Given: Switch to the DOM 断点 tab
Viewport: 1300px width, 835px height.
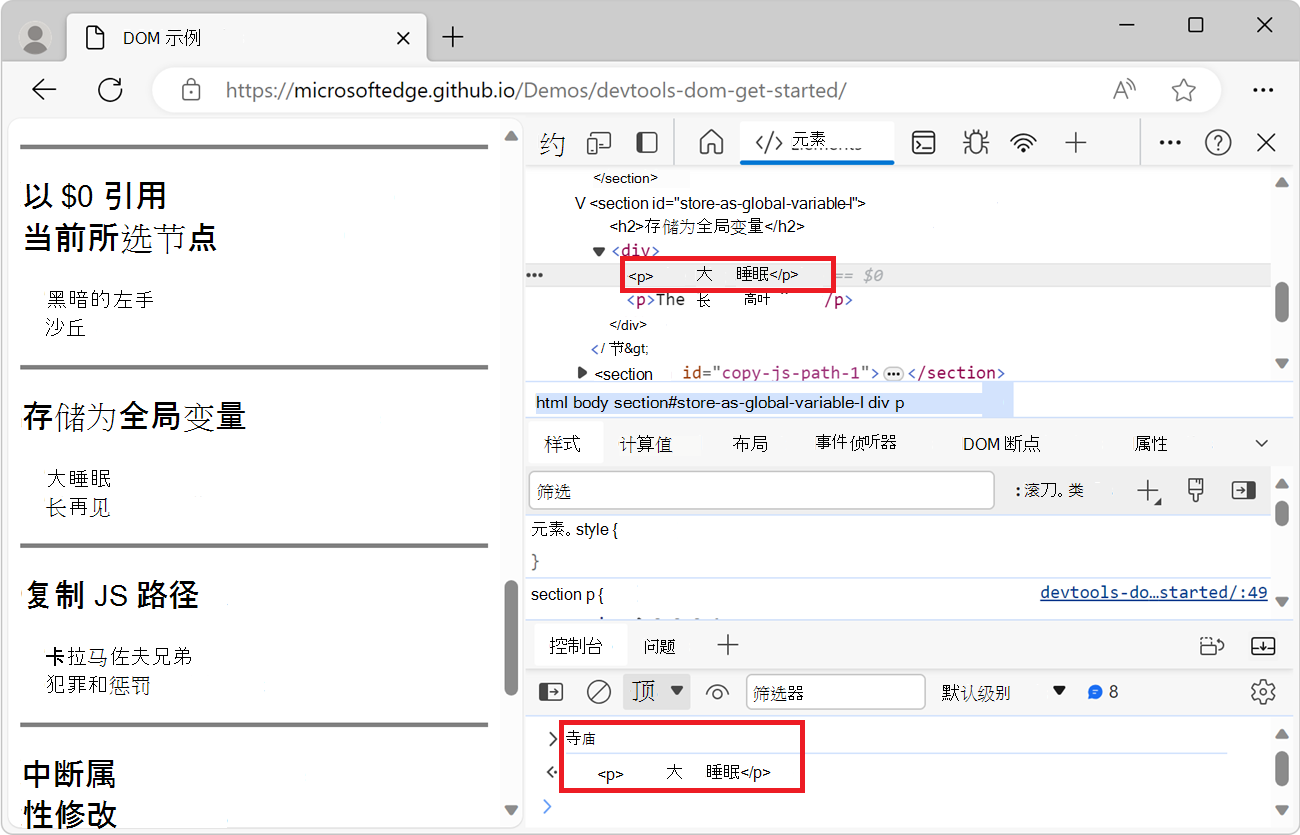Looking at the screenshot, I should coord(1001,444).
